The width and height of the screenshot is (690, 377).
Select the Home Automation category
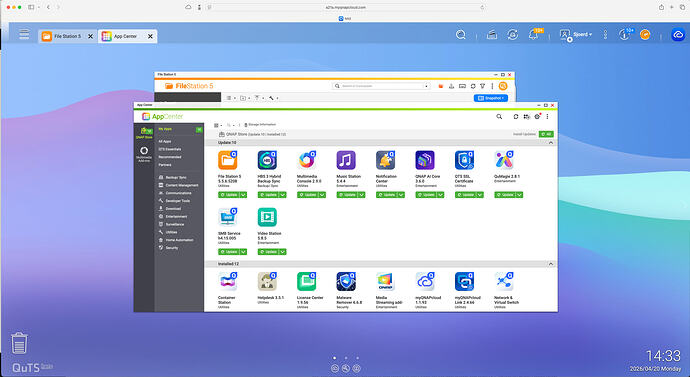(x=176, y=240)
